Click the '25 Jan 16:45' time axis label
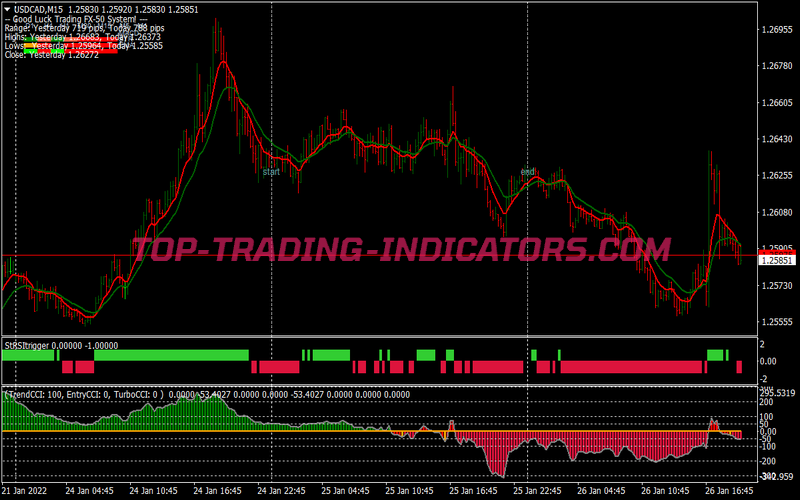The image size is (800, 500). [x=473, y=491]
